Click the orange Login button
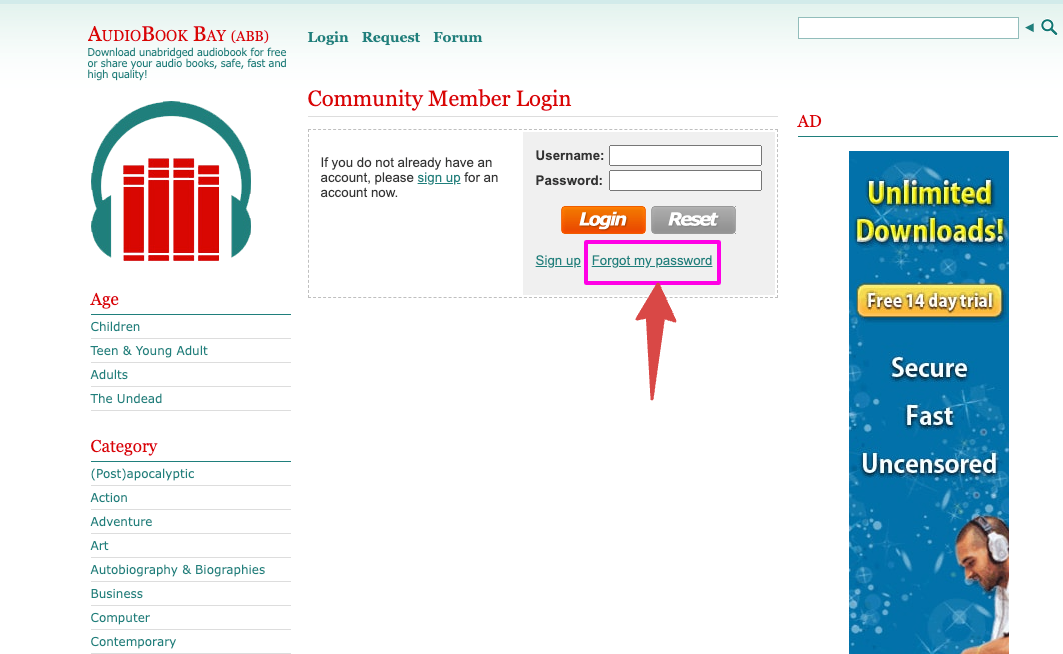1063x654 pixels. click(603, 220)
